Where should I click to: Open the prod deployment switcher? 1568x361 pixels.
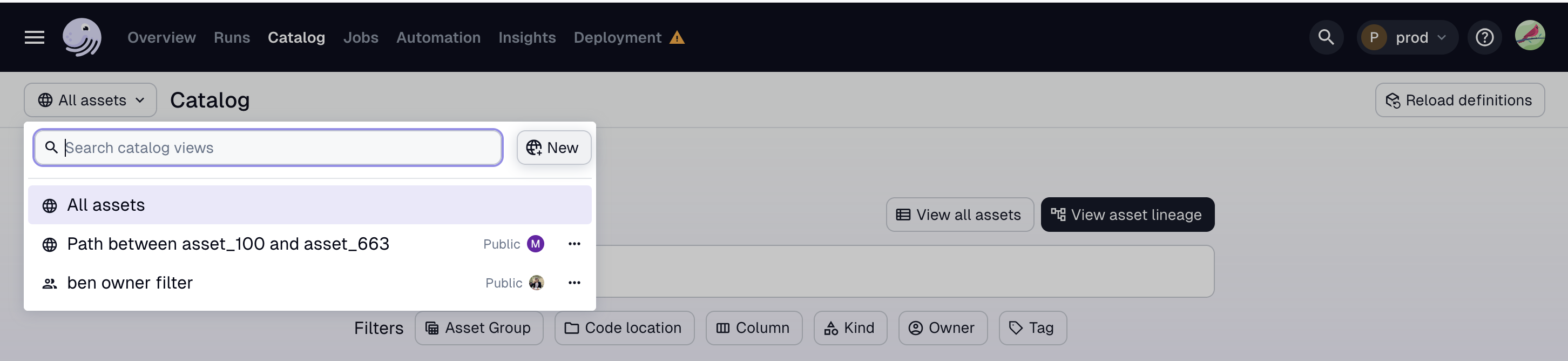point(1407,37)
